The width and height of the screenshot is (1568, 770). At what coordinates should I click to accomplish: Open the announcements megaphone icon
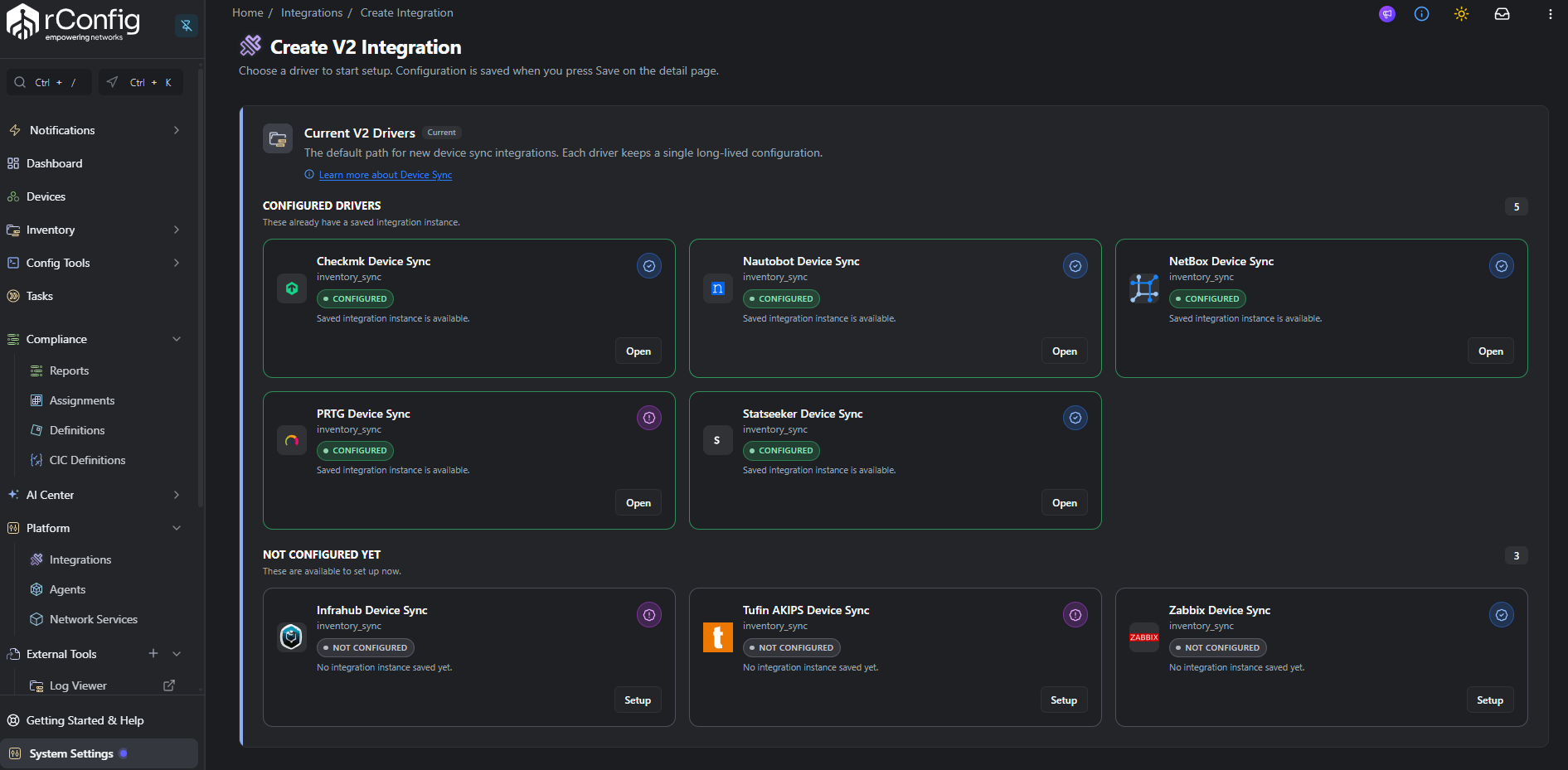pyautogui.click(x=1387, y=14)
